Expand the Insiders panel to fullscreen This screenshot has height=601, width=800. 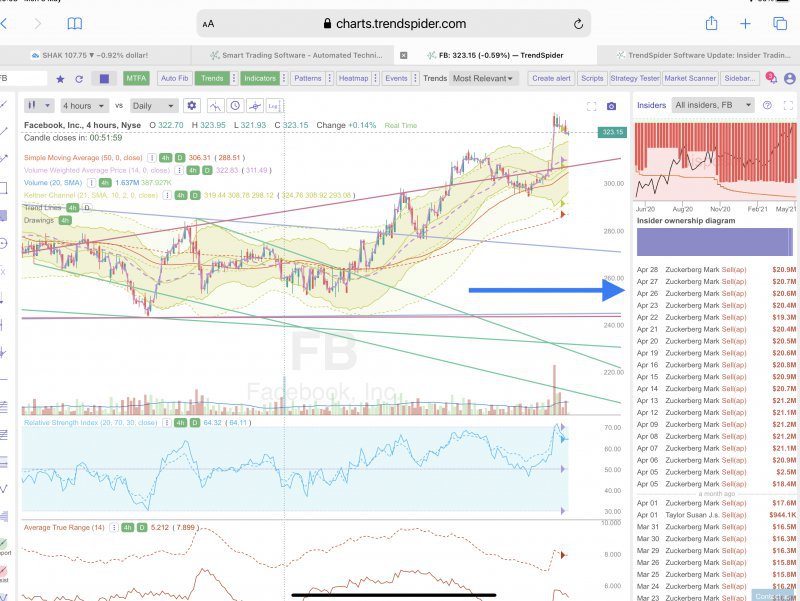click(788, 105)
